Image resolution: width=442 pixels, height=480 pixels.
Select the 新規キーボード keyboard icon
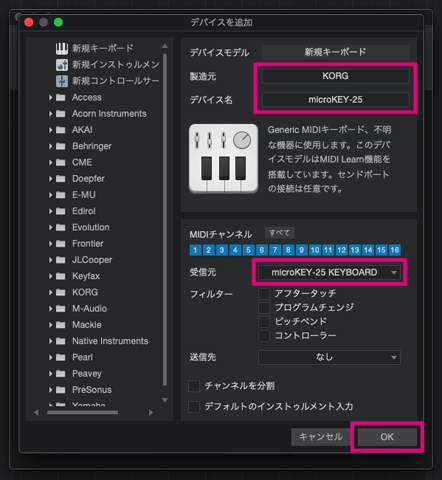tap(62, 49)
